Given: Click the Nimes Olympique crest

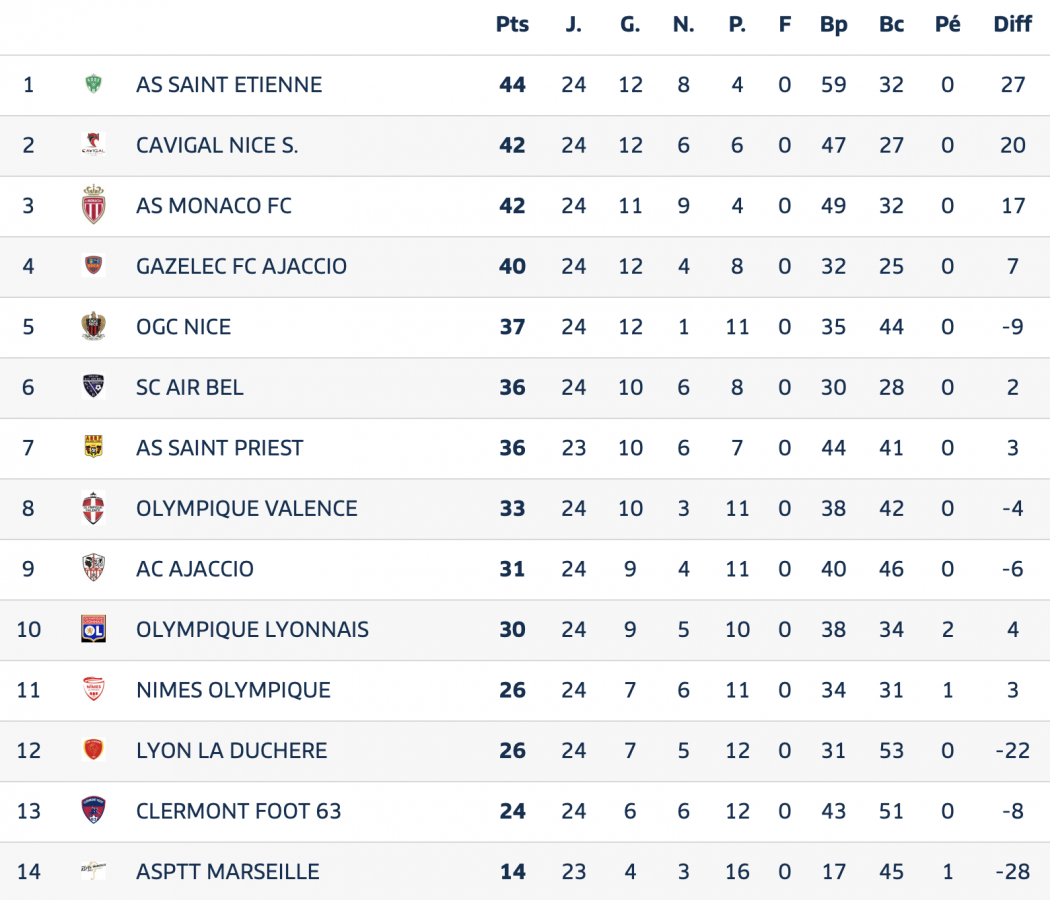Looking at the screenshot, I should tap(93, 690).
